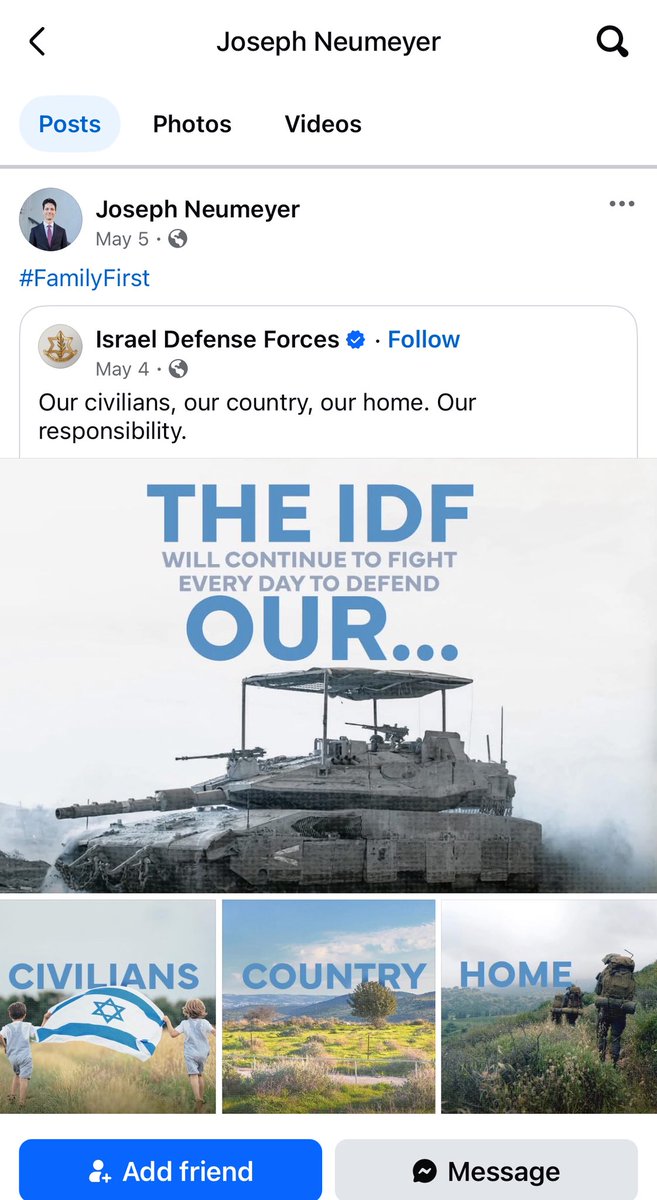Select the Posts tab
This screenshot has height=1200, width=657.
point(70,124)
